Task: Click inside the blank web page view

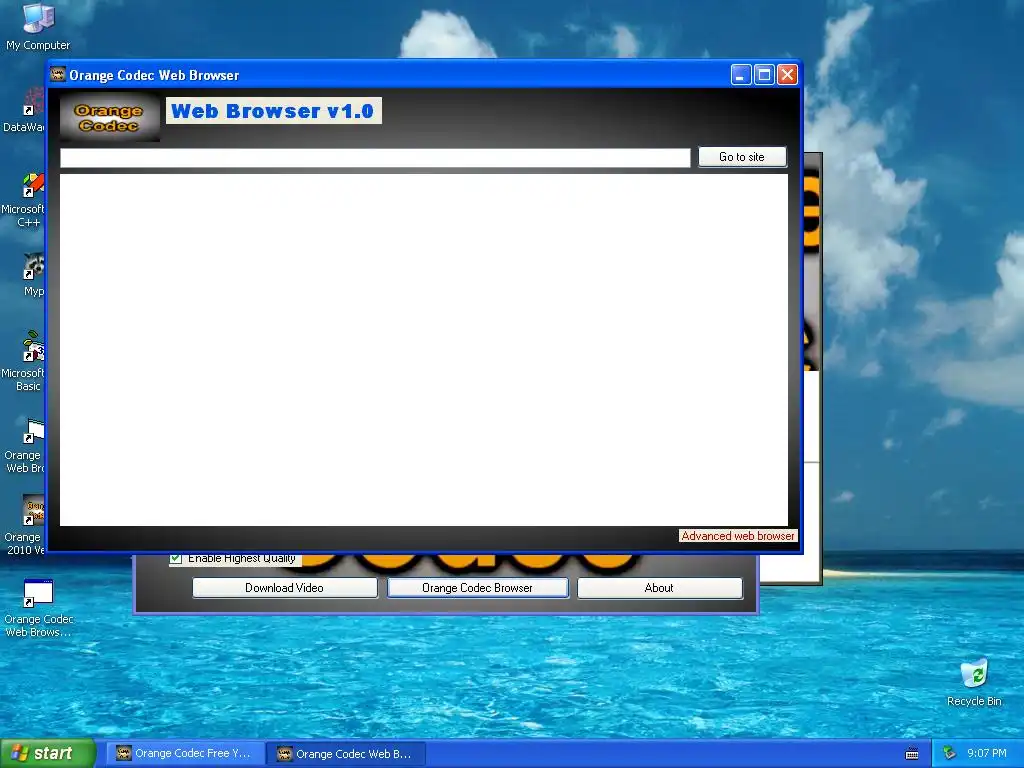Action: coord(424,349)
